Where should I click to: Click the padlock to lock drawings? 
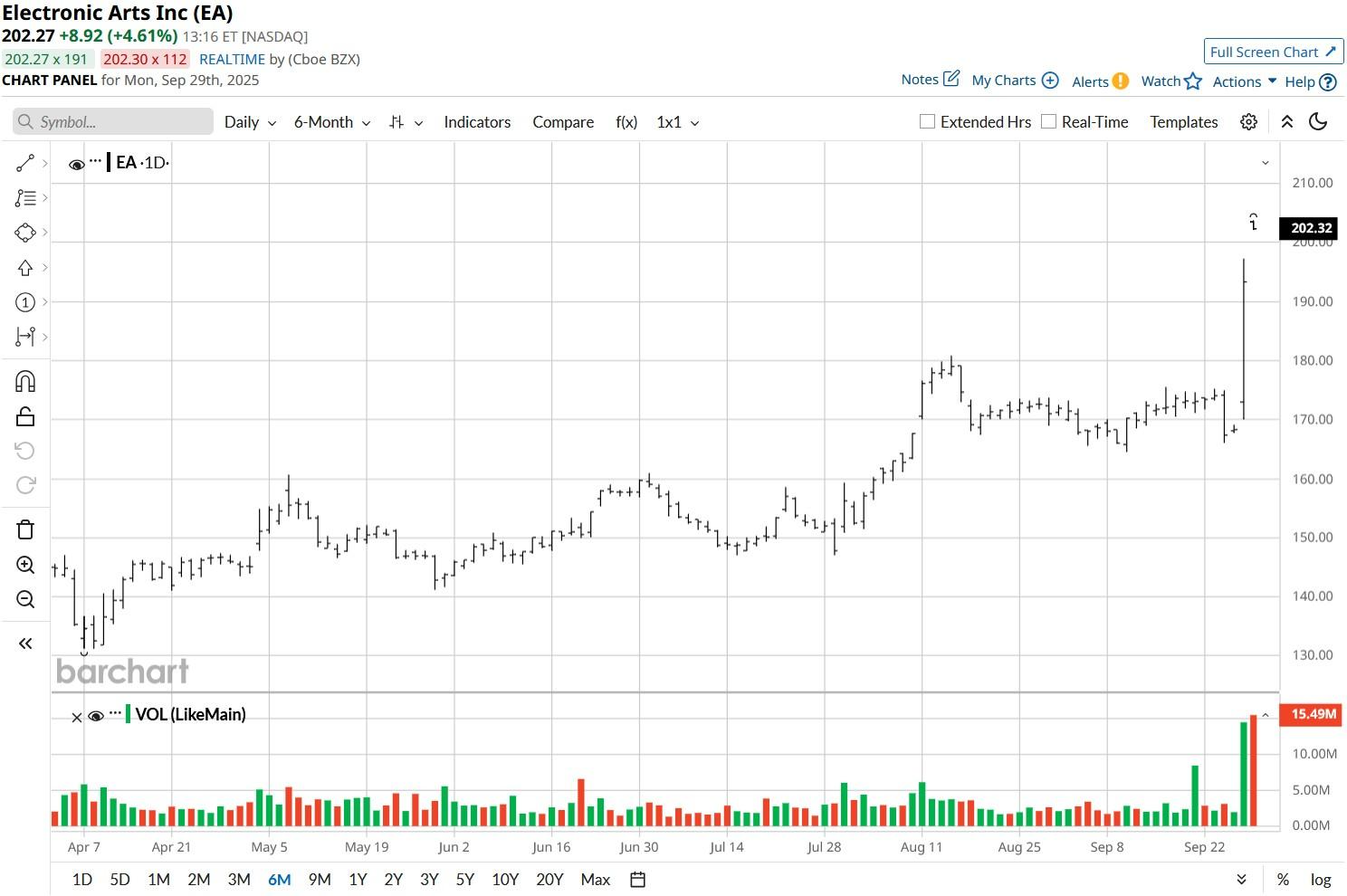25,415
